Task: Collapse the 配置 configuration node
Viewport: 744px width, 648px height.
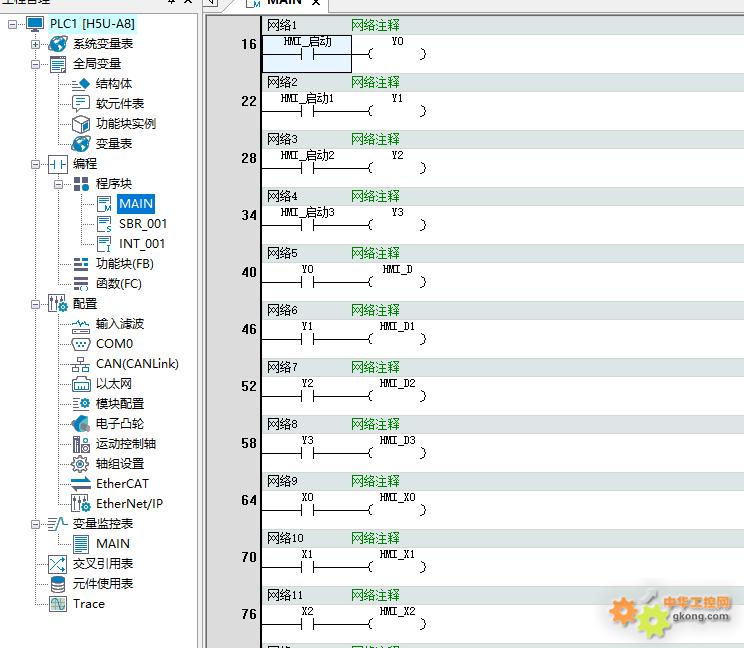Action: [x=36, y=304]
